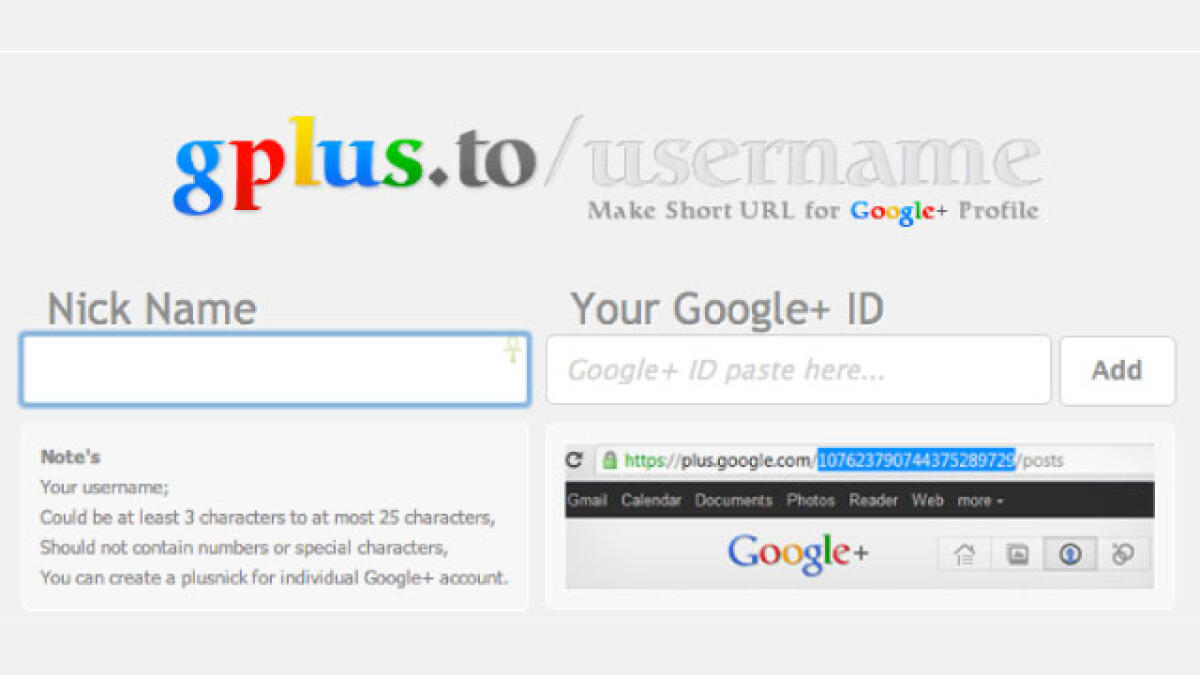Click the Nick Name input field
The image size is (1200, 675).
click(x=275, y=370)
